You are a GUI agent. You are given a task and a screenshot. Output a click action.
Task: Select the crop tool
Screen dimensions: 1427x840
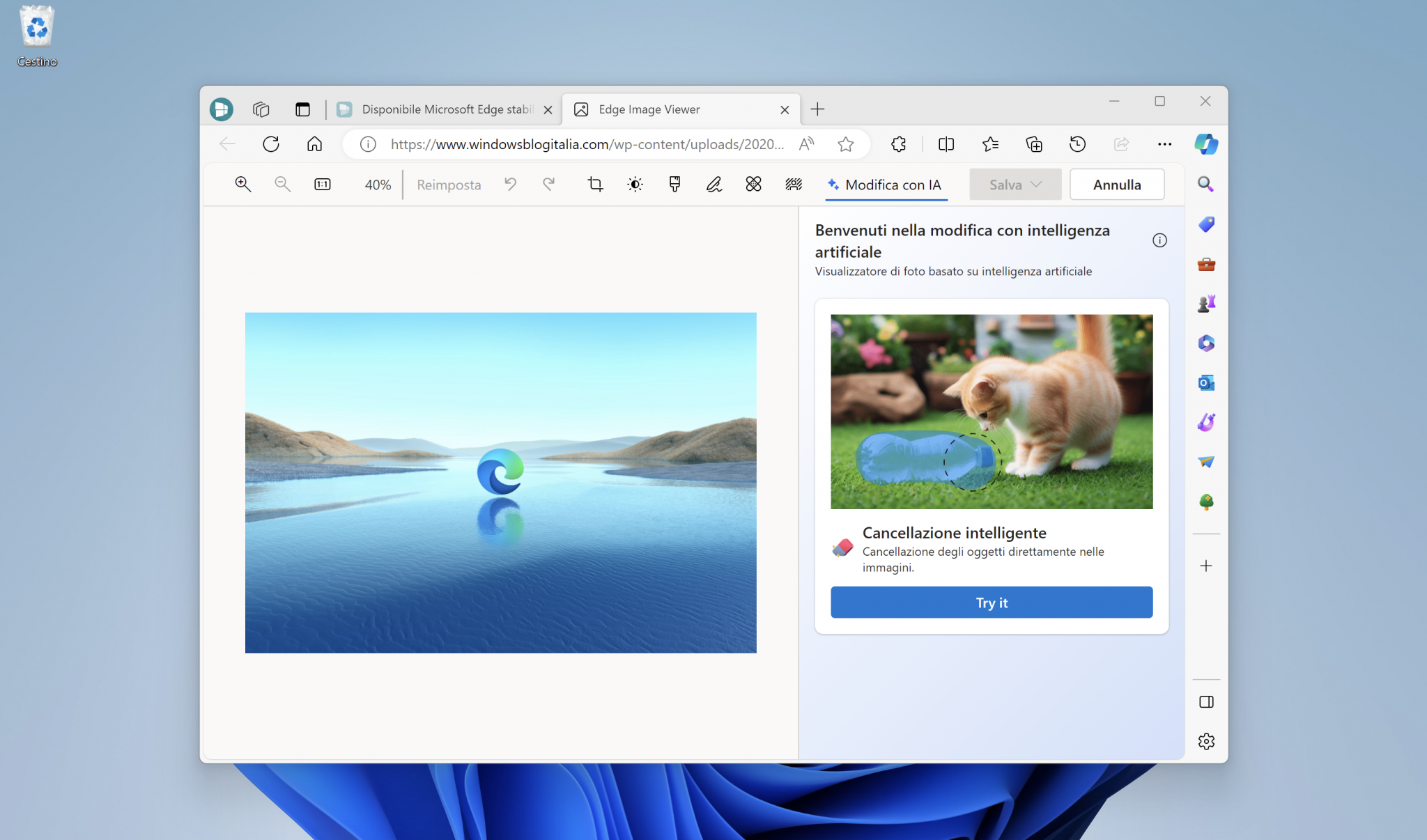[594, 184]
